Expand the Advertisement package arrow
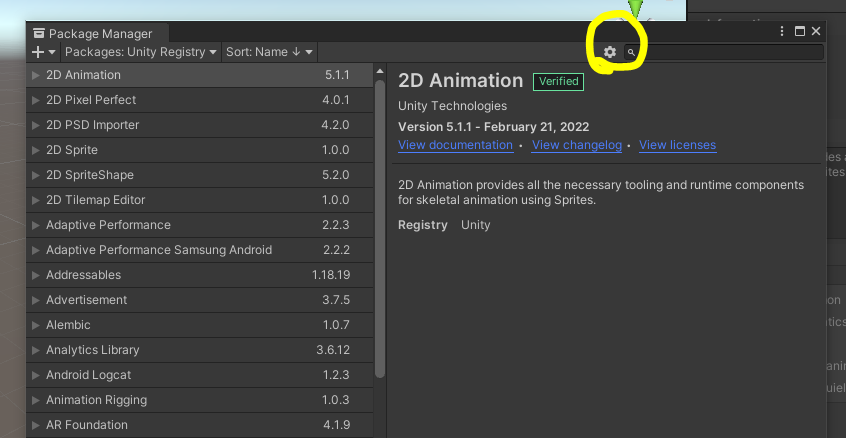 36,300
